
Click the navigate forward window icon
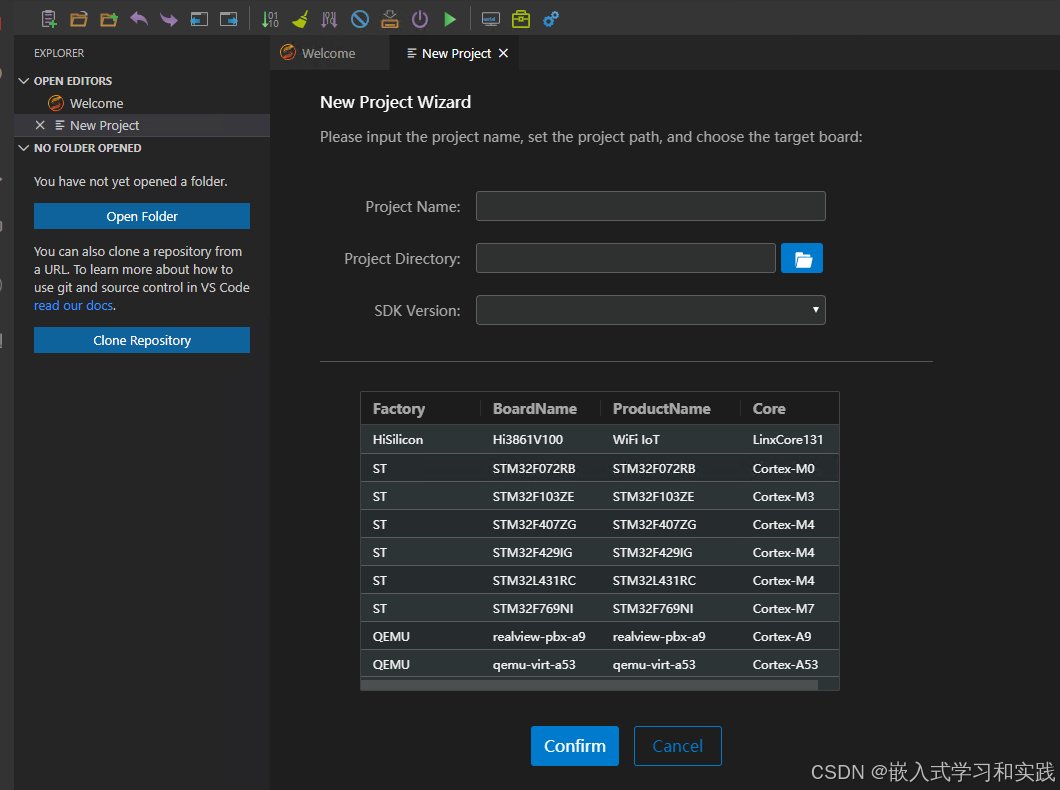(228, 19)
